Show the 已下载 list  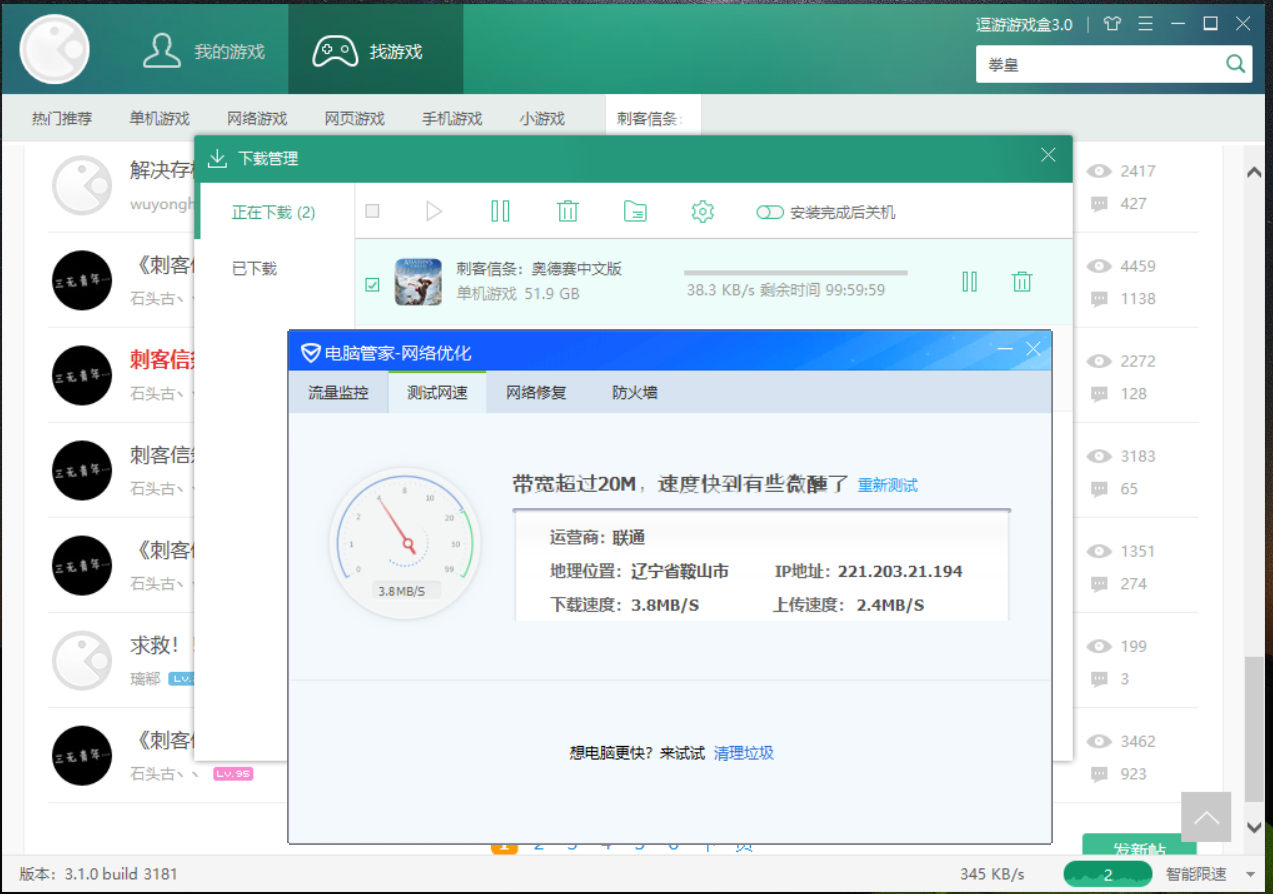coord(254,268)
